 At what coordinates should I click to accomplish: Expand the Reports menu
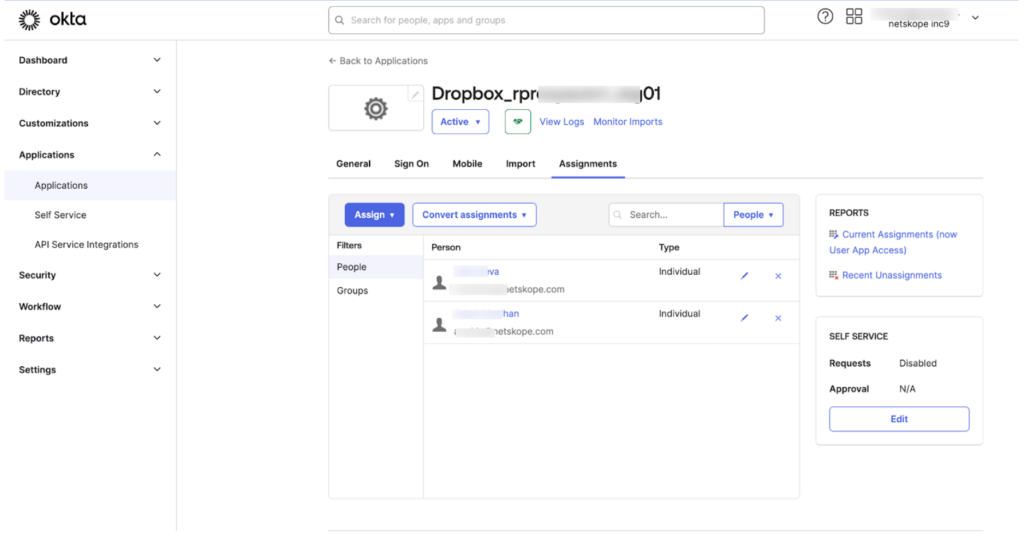click(x=157, y=338)
